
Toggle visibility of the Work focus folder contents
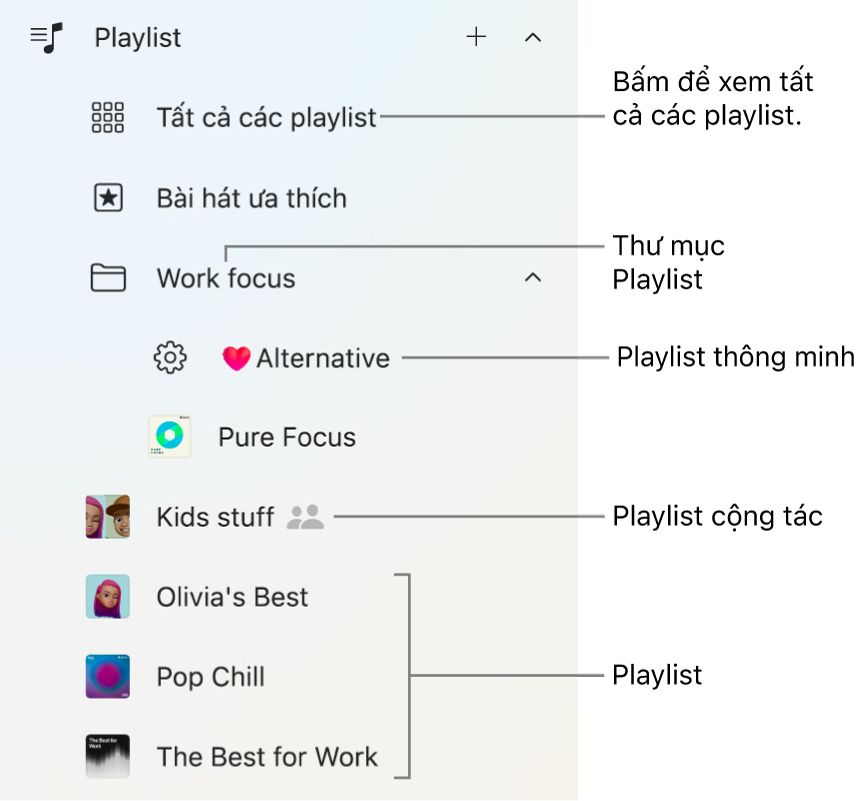(x=532, y=277)
